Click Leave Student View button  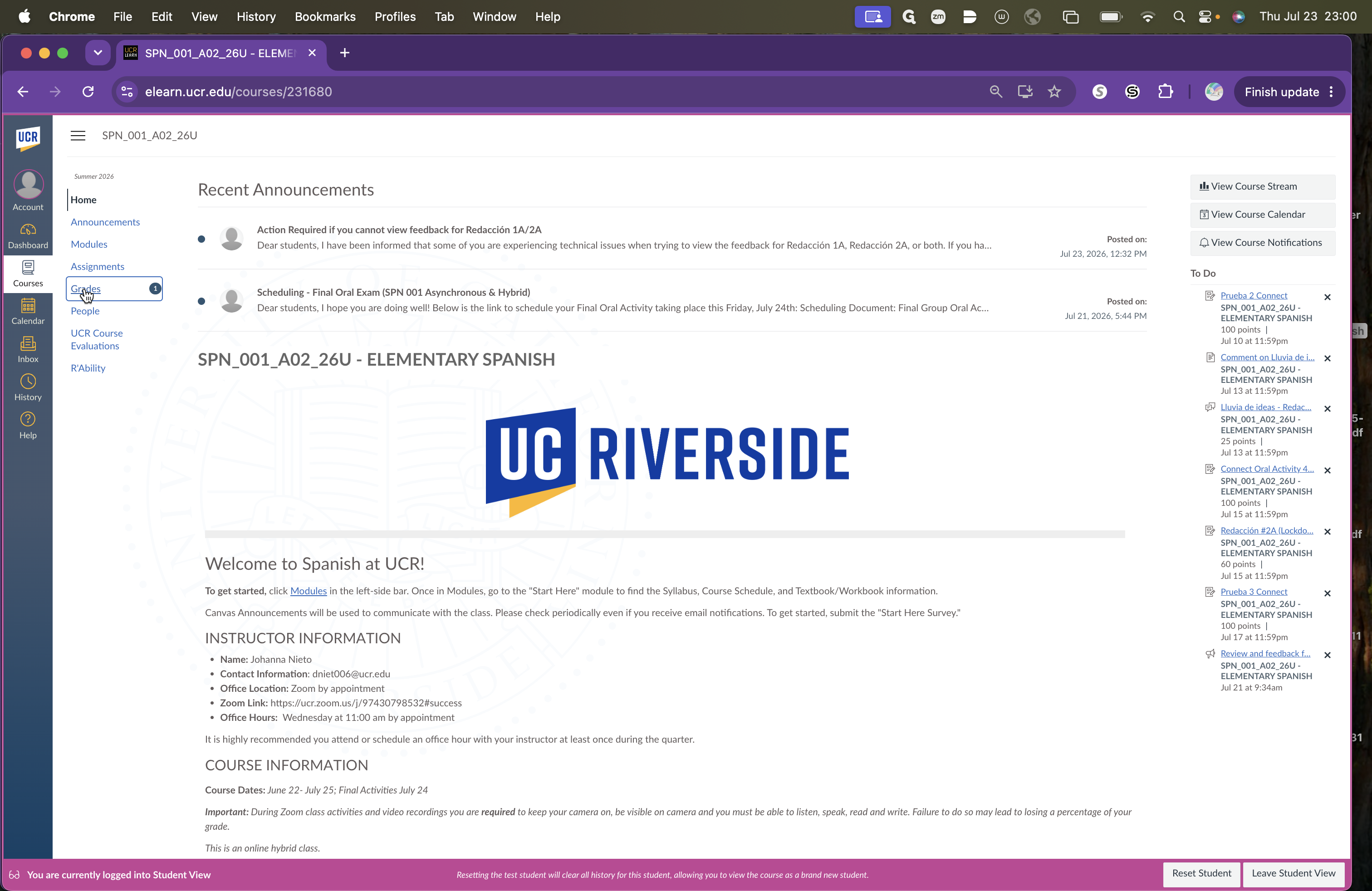click(1294, 873)
